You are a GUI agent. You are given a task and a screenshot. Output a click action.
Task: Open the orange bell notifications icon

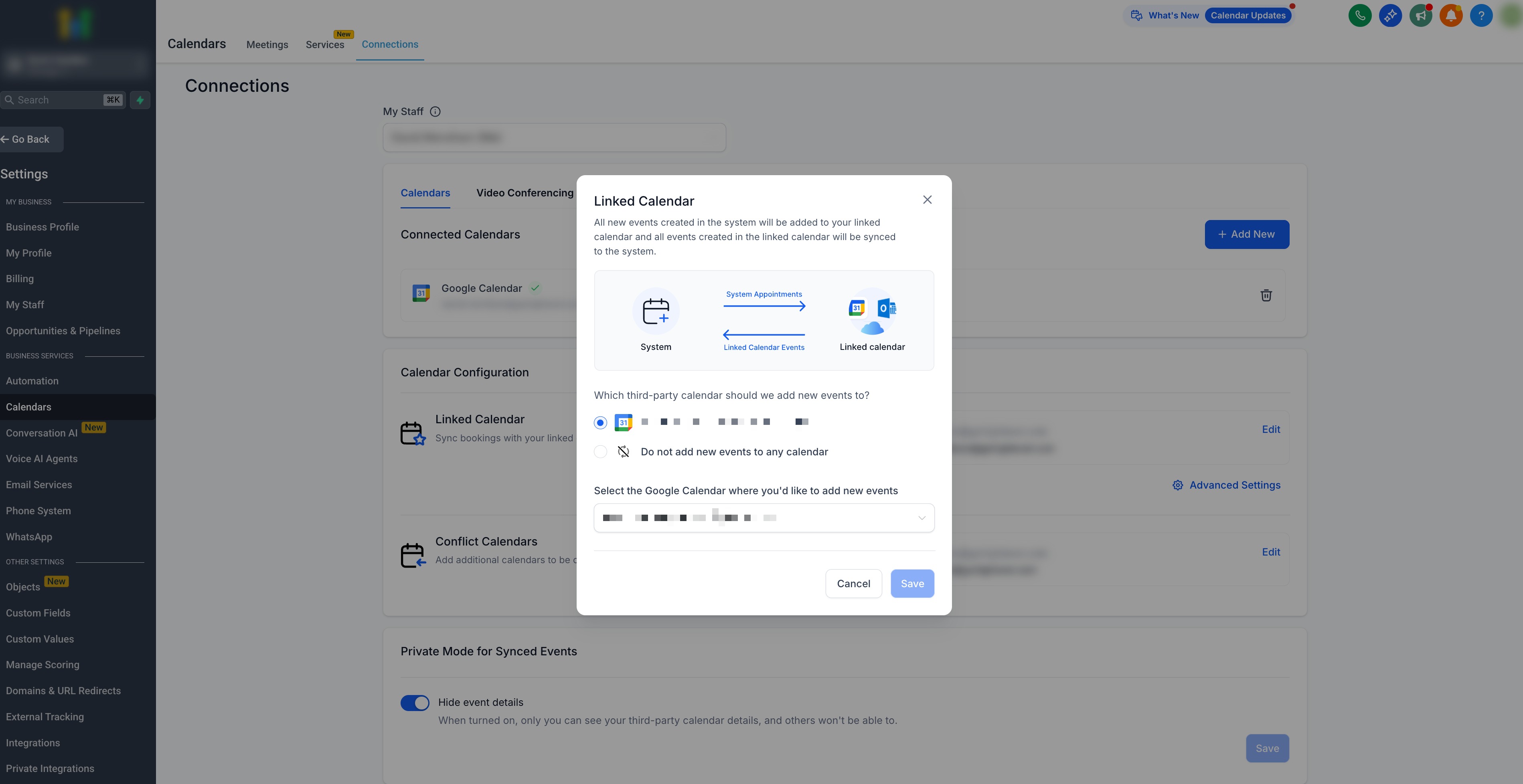pos(1451,16)
